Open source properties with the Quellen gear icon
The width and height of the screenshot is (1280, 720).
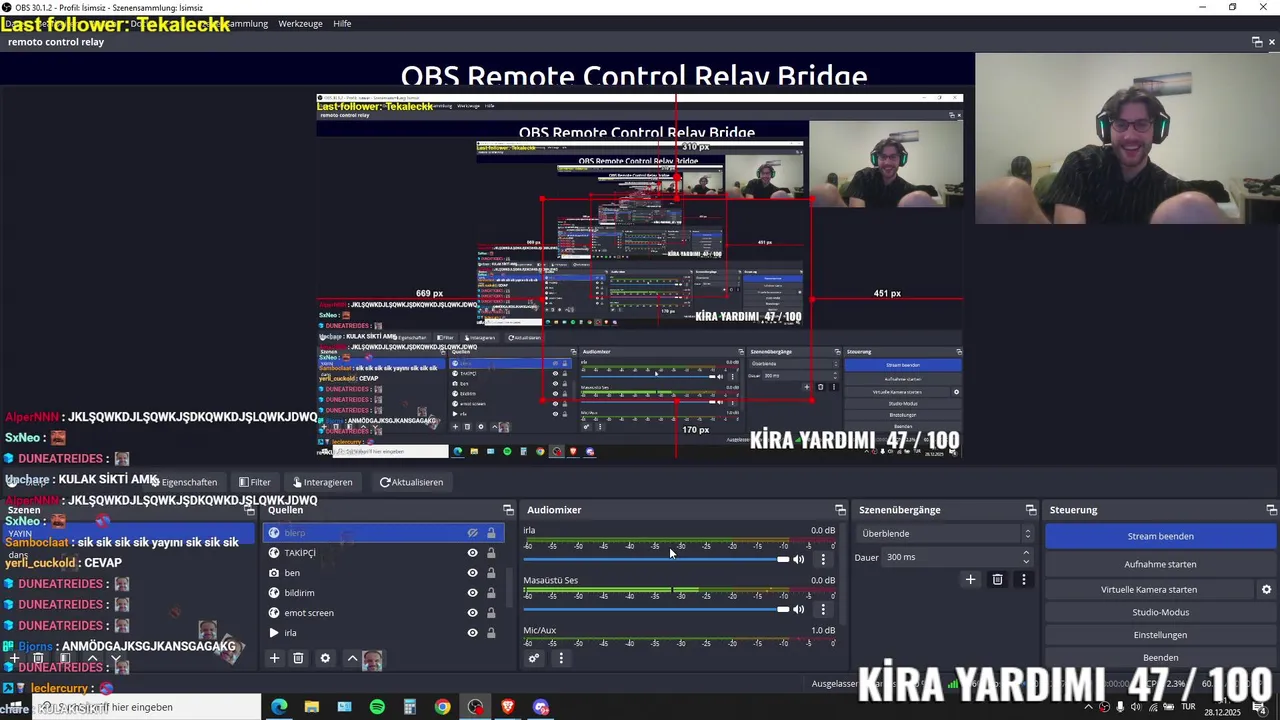pyautogui.click(x=325, y=658)
